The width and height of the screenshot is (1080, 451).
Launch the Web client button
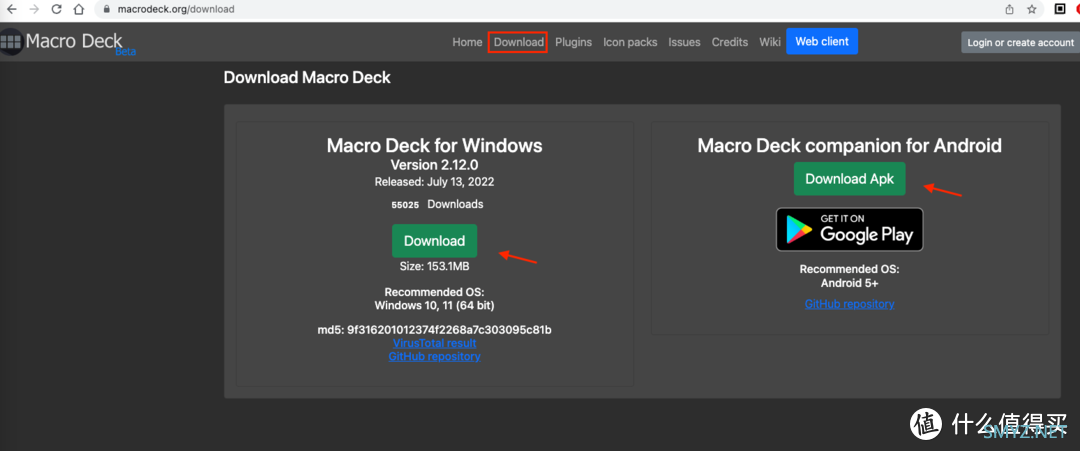[822, 41]
